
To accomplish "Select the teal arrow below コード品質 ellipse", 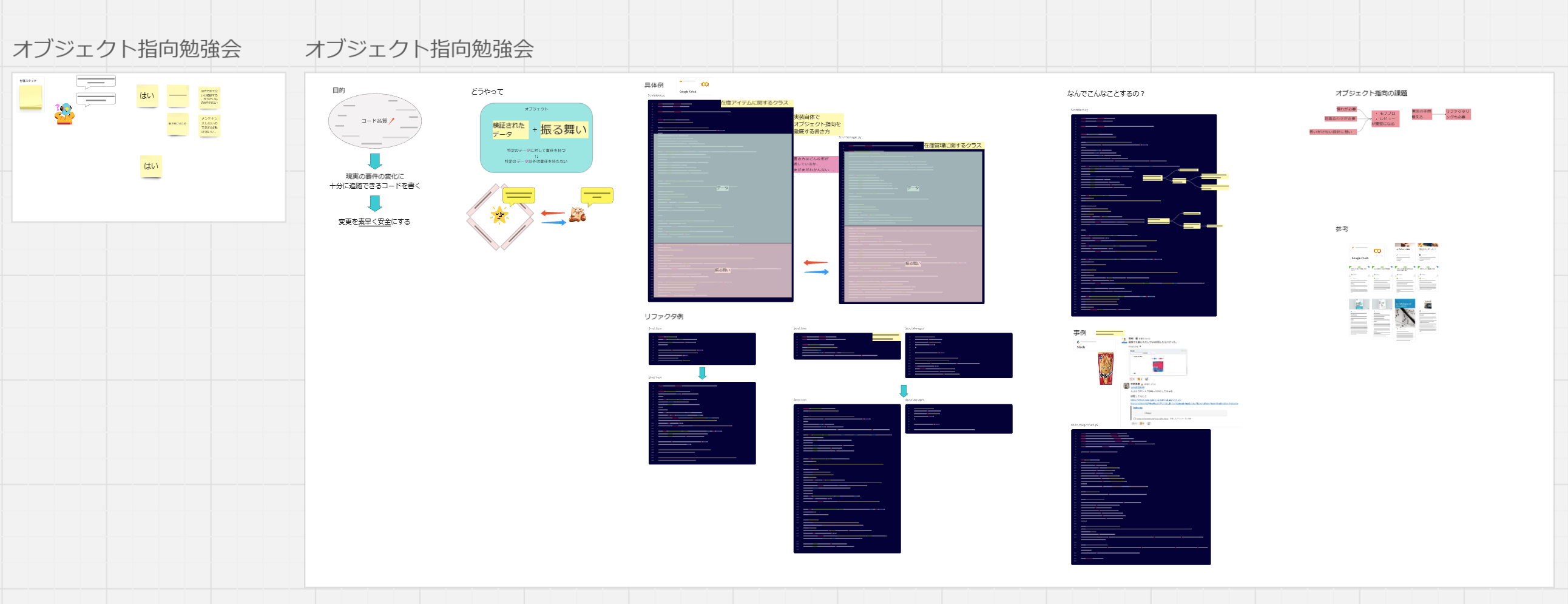I will click(x=375, y=161).
